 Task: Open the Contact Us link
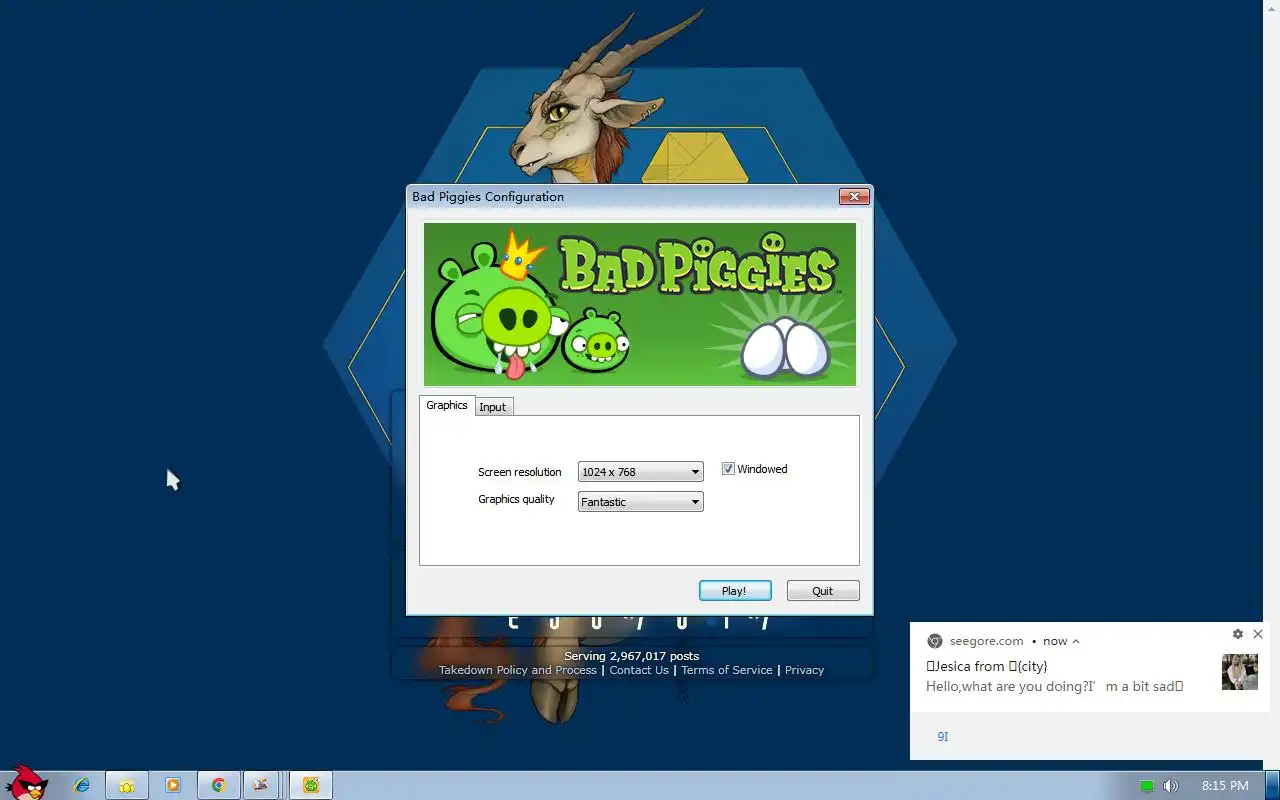coord(639,670)
